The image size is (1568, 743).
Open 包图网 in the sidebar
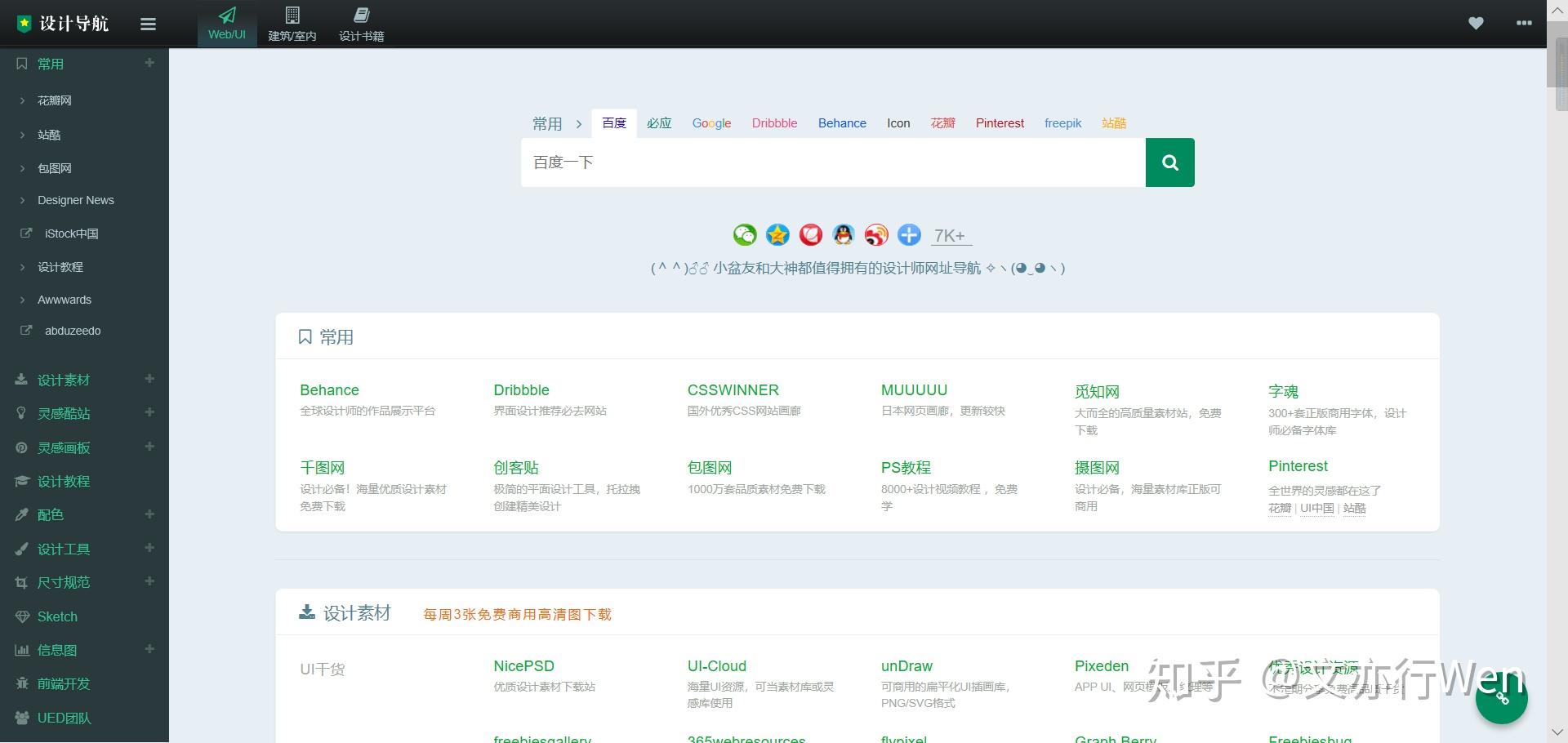click(x=55, y=168)
